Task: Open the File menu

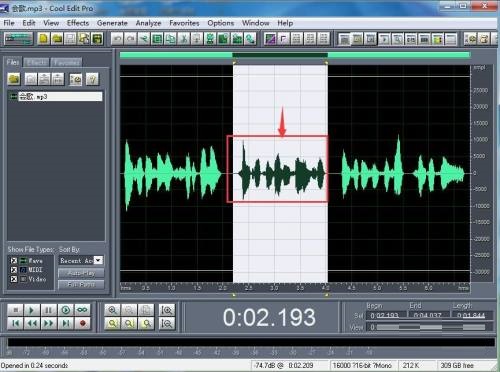Action: point(9,23)
